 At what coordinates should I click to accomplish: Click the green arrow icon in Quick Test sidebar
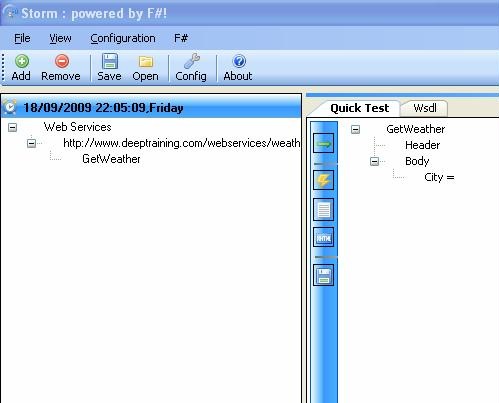click(x=323, y=144)
